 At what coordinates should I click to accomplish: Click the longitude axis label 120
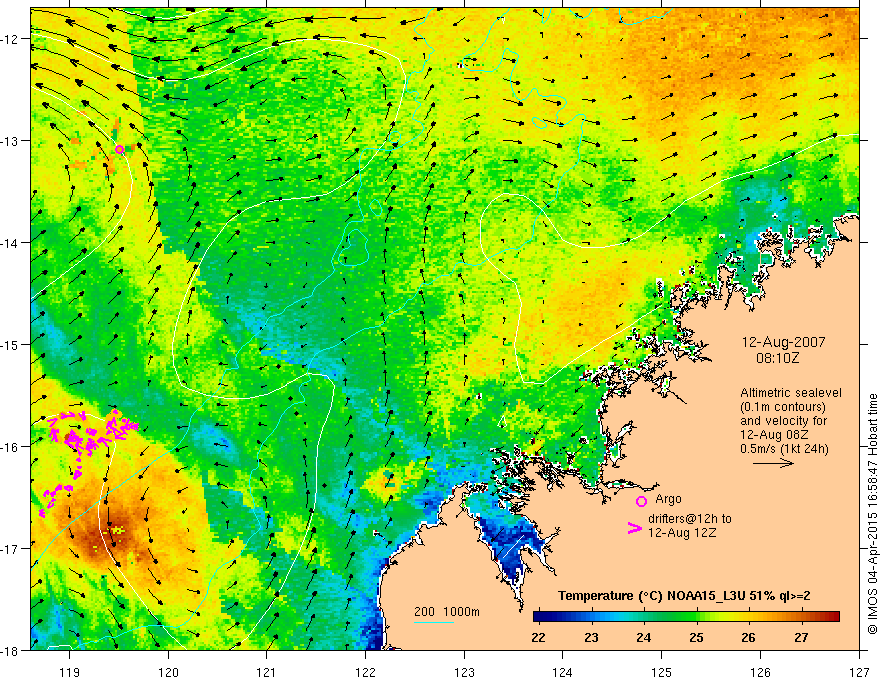point(168,672)
